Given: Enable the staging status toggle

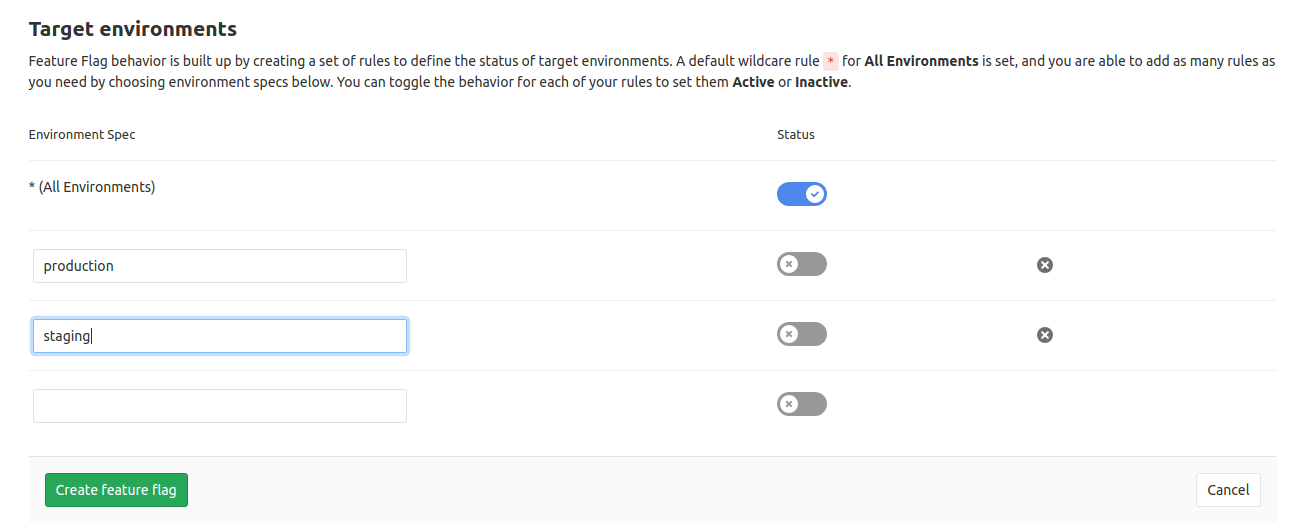Looking at the screenshot, I should click(802, 334).
